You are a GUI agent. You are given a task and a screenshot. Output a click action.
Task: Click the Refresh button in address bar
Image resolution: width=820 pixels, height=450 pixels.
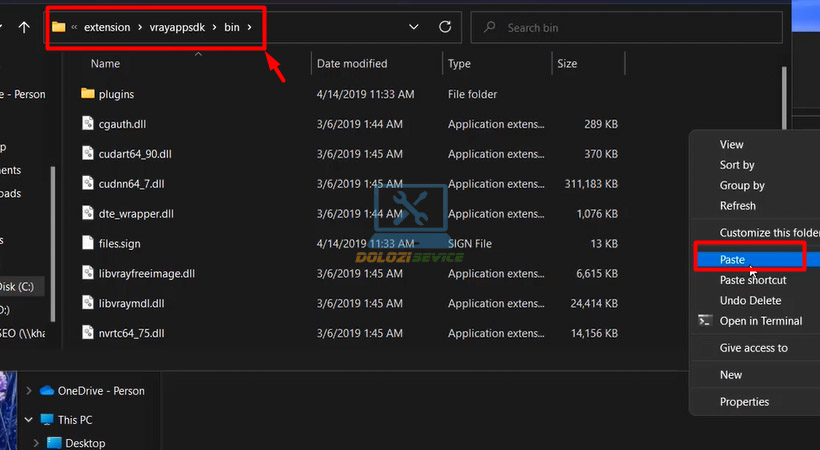[x=445, y=27]
